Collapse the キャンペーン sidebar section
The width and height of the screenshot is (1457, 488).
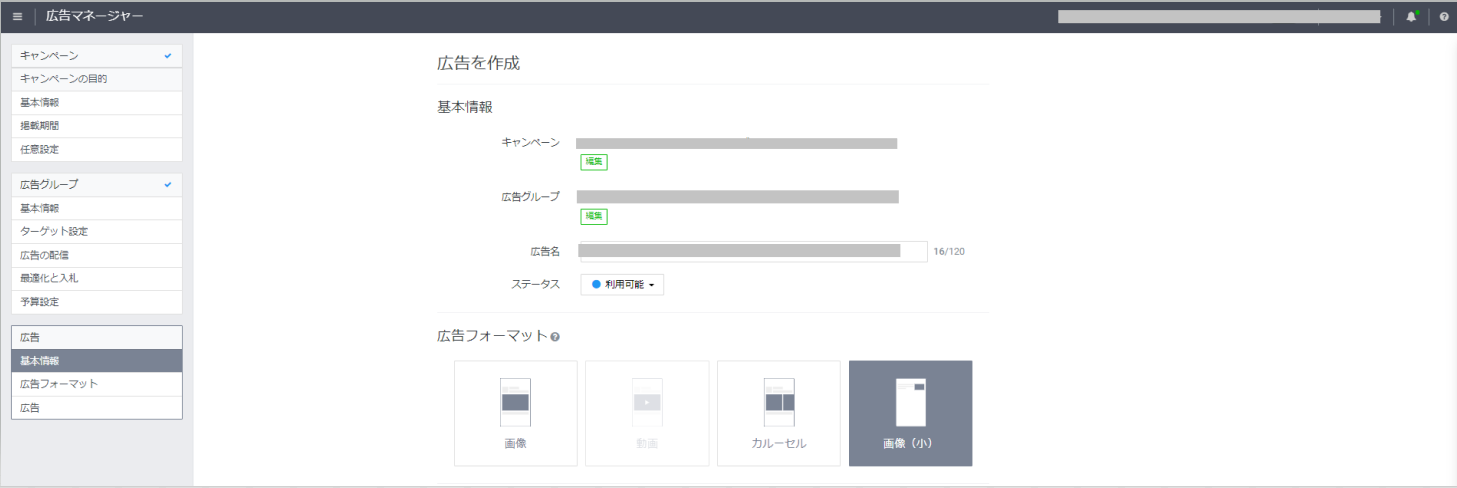point(96,56)
